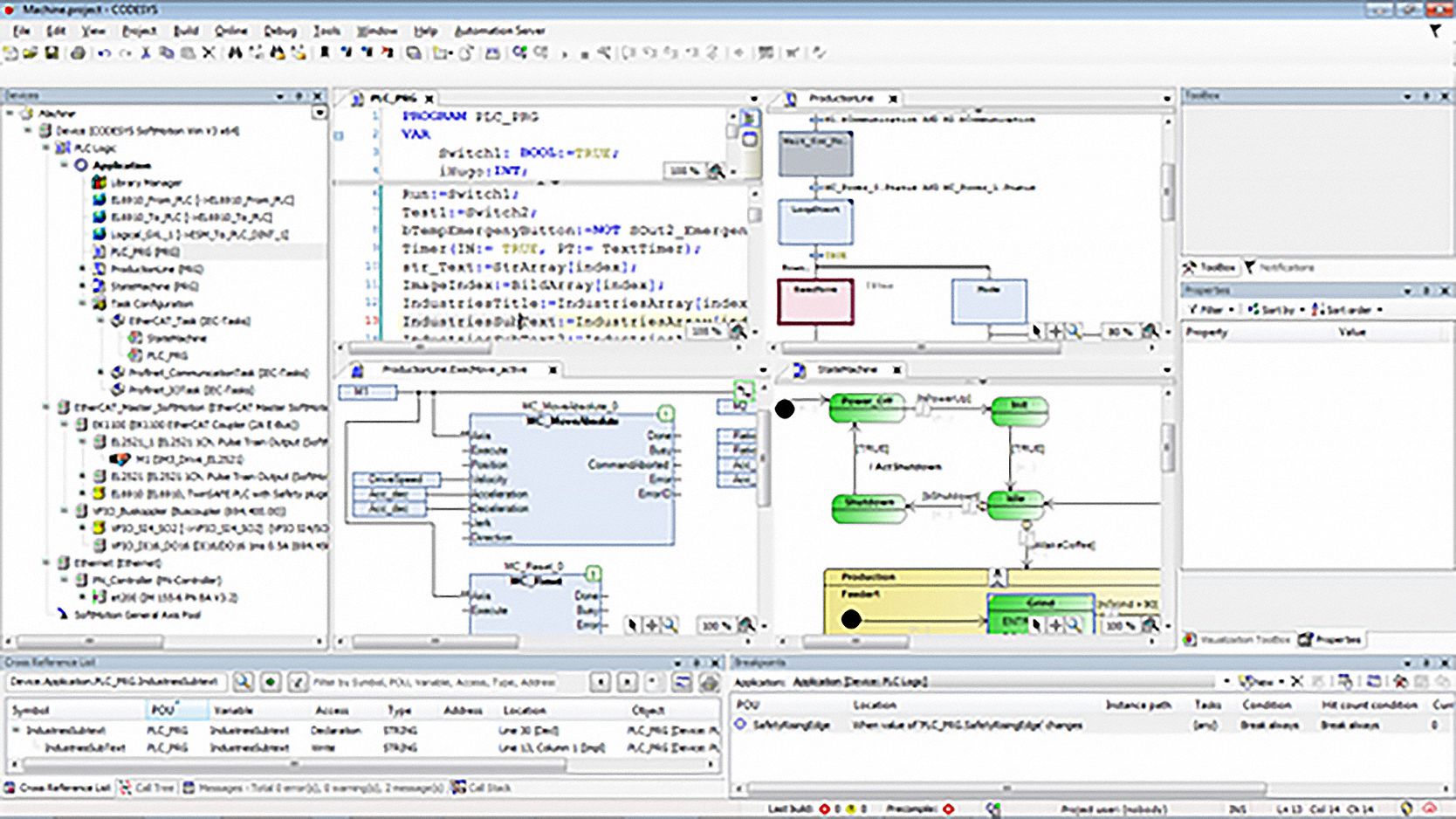
Task: Open Find using the binoculars toolbar icon
Action: point(233,54)
